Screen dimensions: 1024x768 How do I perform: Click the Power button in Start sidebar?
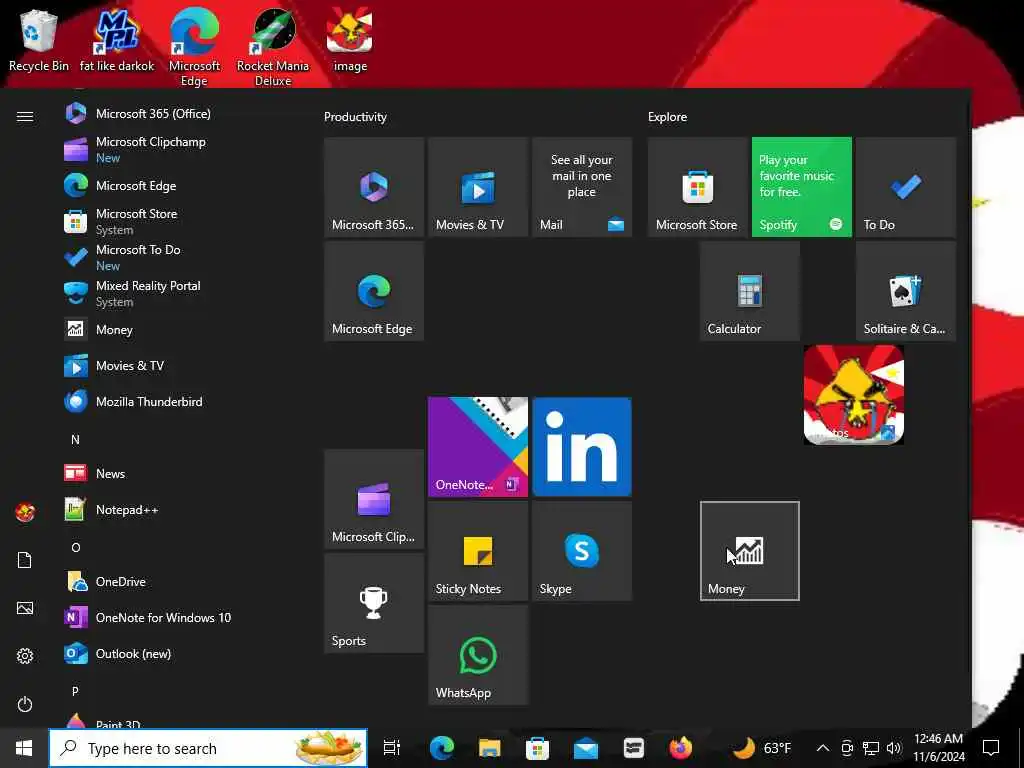[25, 704]
